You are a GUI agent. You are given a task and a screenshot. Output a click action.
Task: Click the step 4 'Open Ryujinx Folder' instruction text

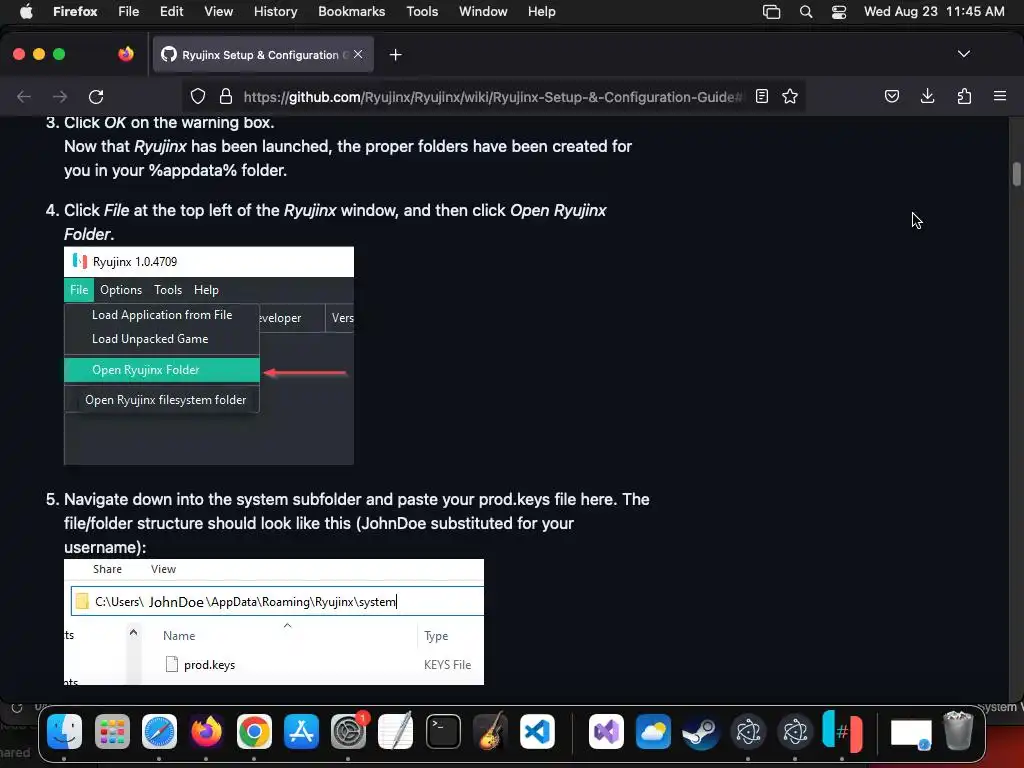[335, 222]
